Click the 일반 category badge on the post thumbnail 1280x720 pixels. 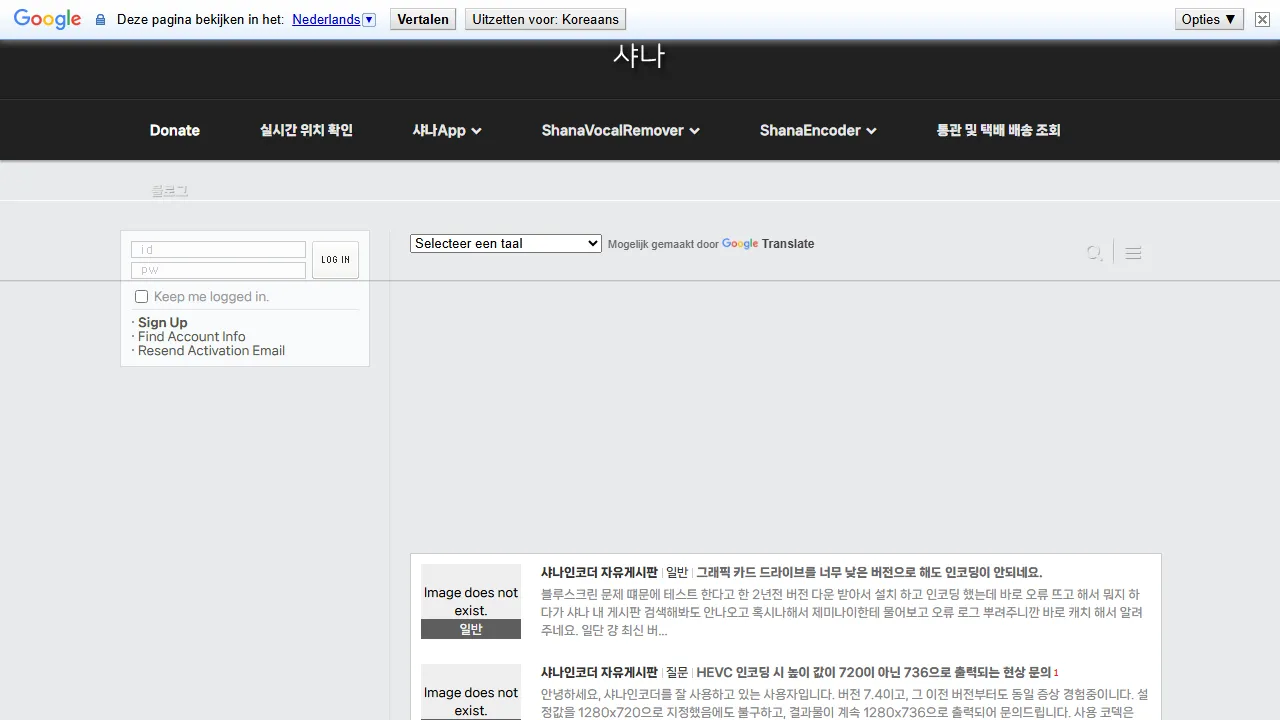[470, 629]
